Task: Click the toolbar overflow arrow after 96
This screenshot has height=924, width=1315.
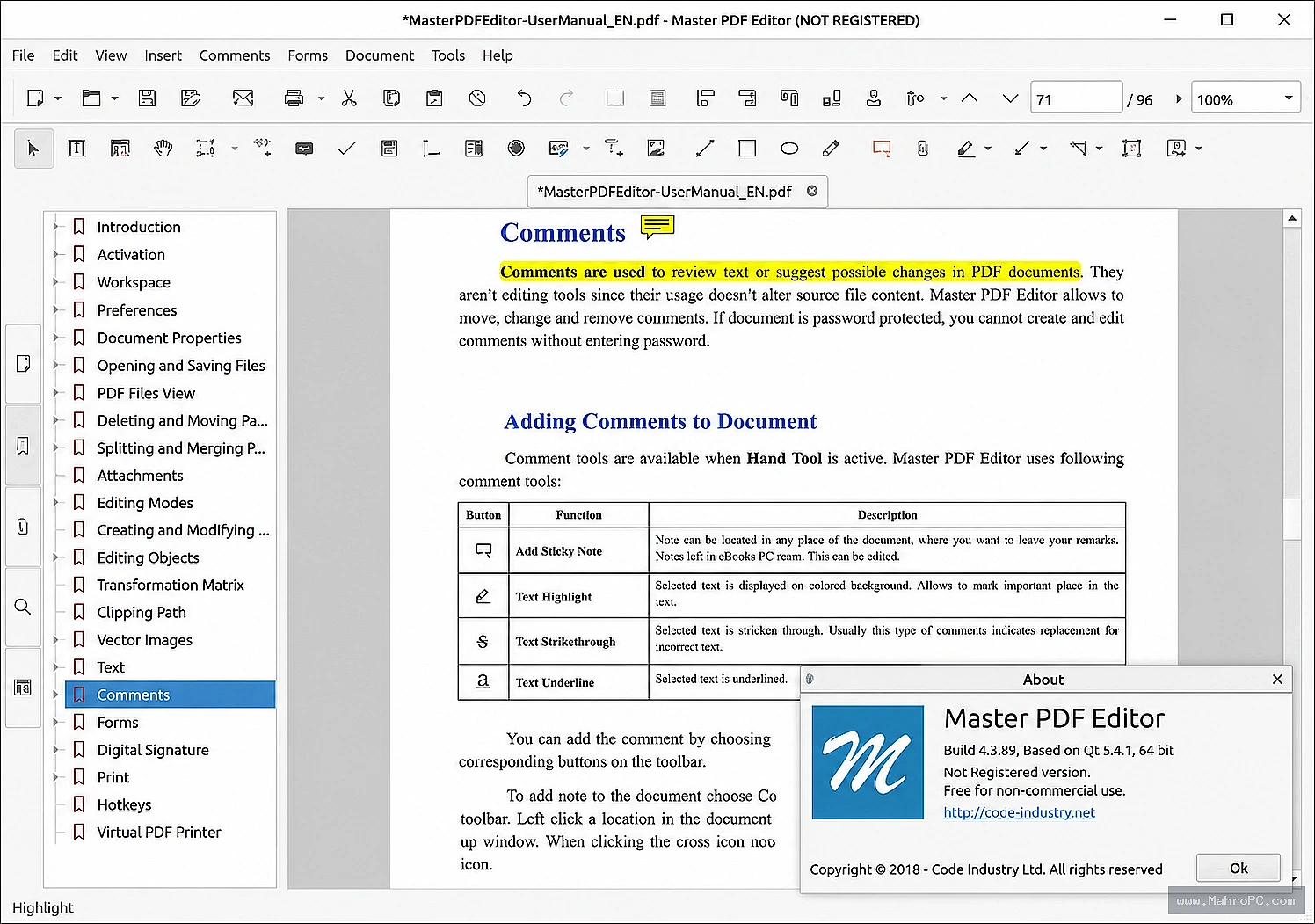Action: [x=1179, y=98]
